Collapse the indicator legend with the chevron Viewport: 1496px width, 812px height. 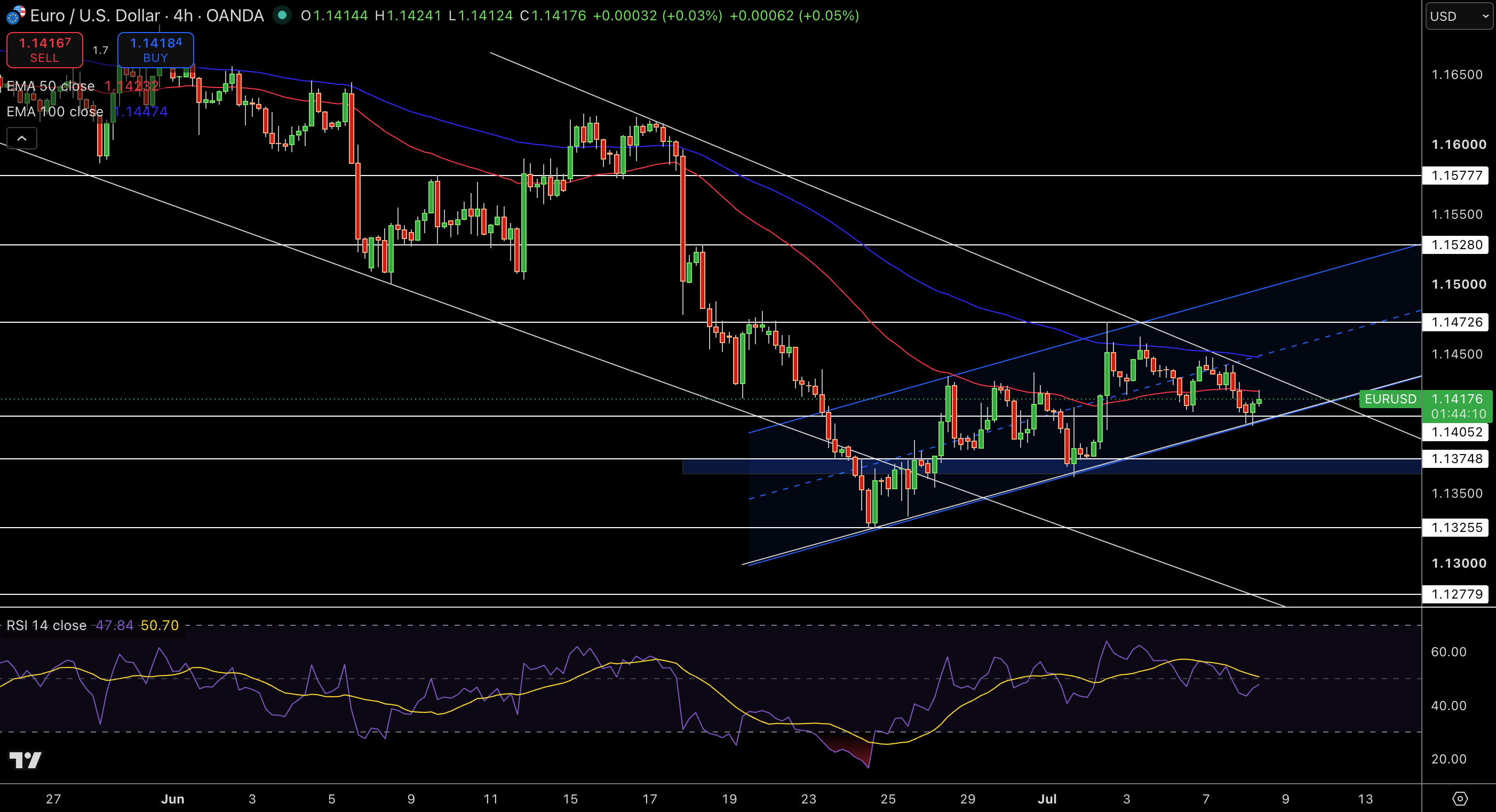pos(22,138)
